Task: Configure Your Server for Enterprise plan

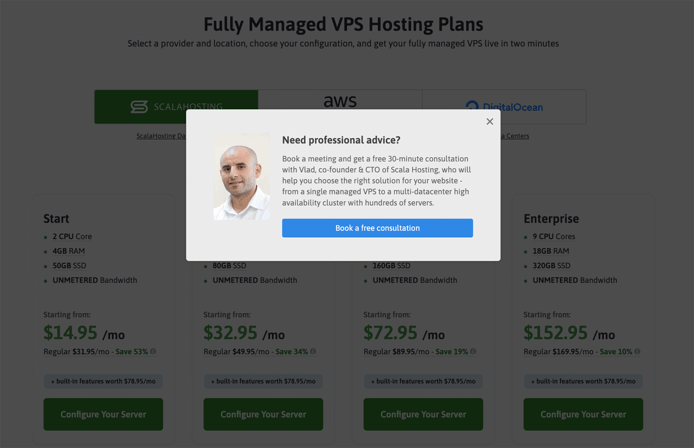Action: [583, 414]
